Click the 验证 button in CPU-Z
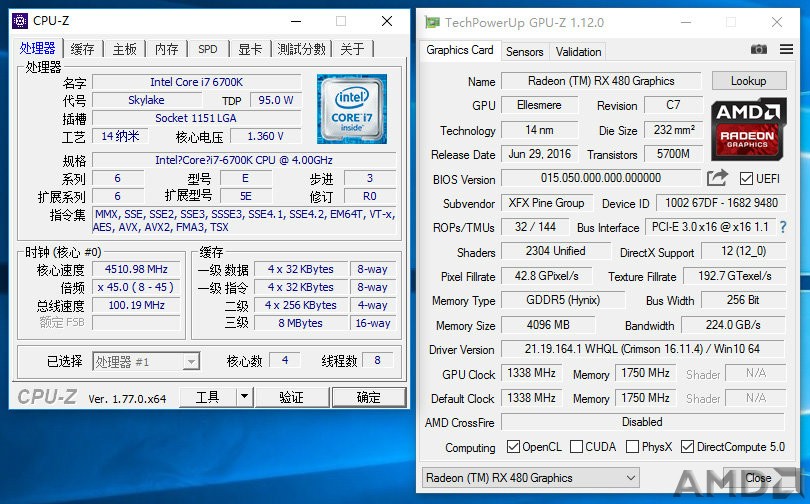Viewport: 810px width, 504px height. (x=291, y=397)
